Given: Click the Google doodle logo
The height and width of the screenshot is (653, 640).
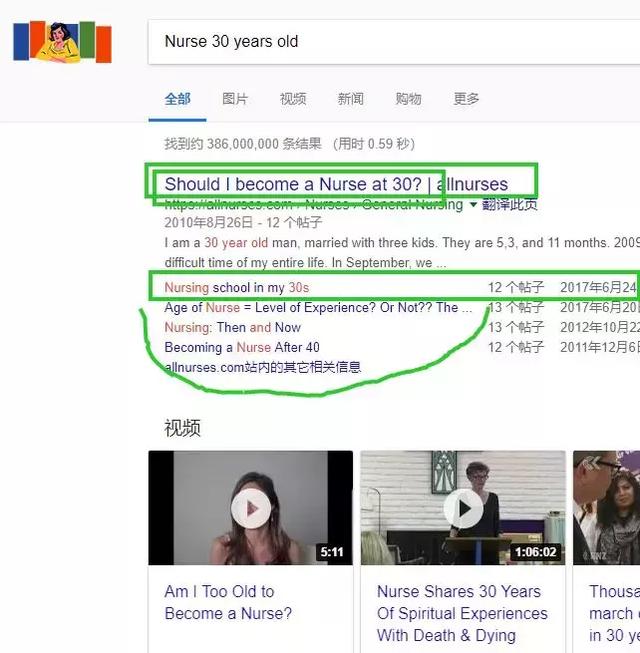Looking at the screenshot, I should (x=62, y=42).
